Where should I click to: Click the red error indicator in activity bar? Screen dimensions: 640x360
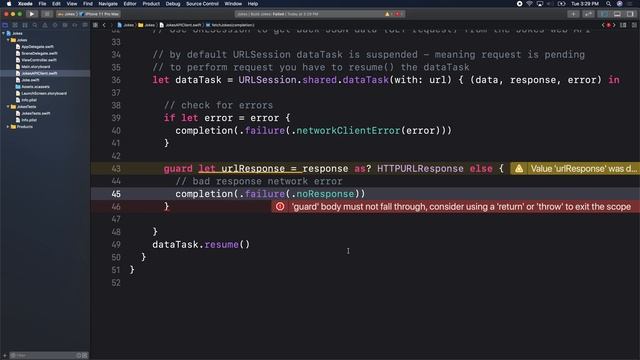click(398, 14)
